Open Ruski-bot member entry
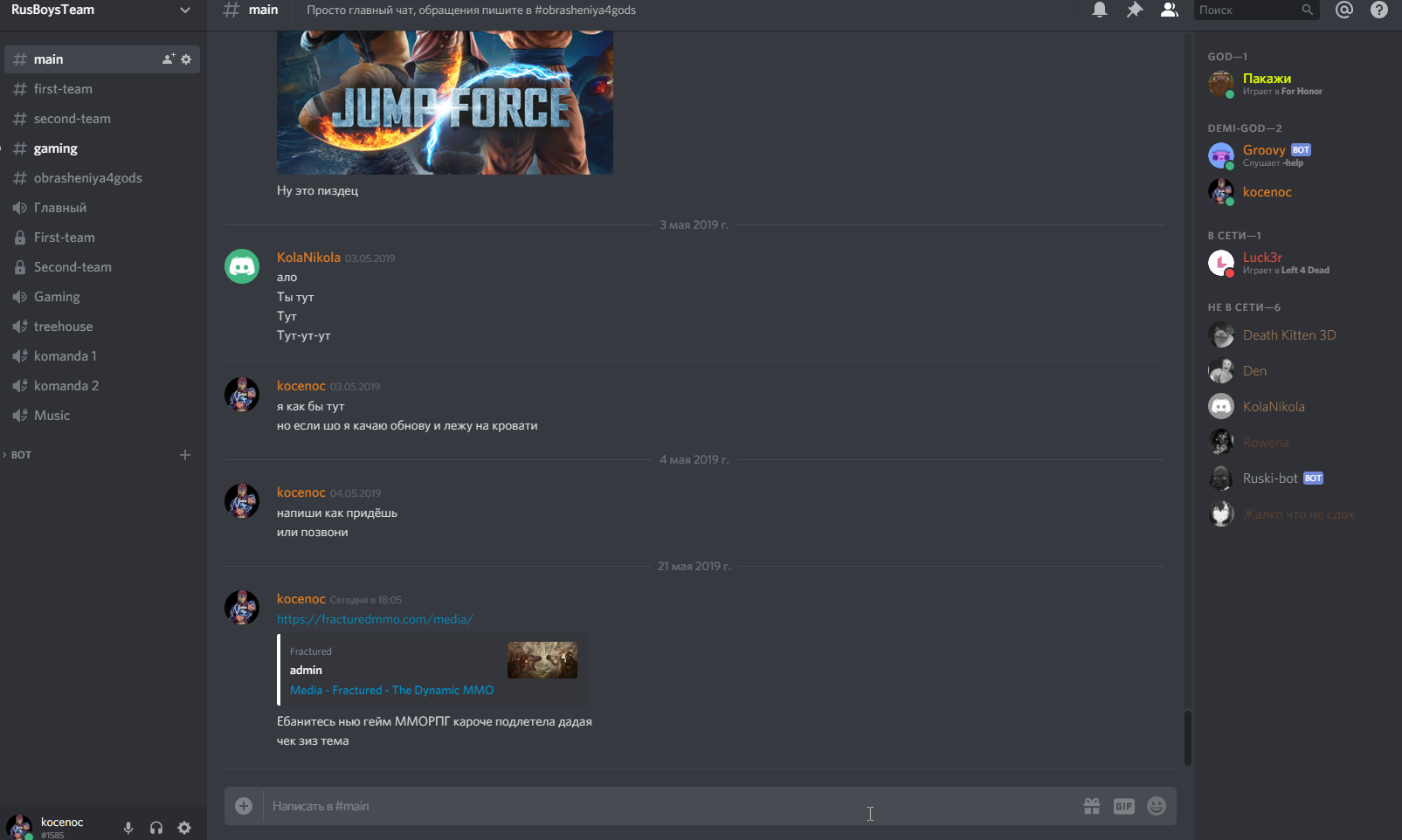1402x840 pixels. click(x=1295, y=478)
